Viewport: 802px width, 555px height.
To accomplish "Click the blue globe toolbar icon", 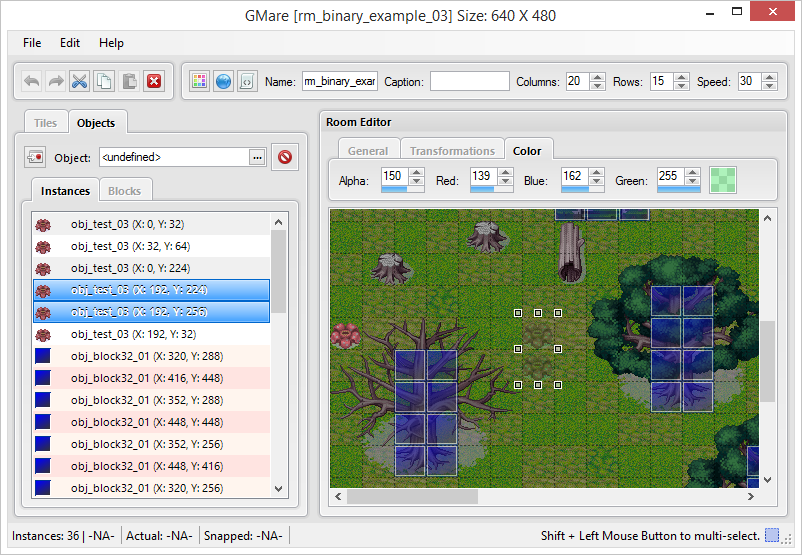I will click(x=224, y=81).
